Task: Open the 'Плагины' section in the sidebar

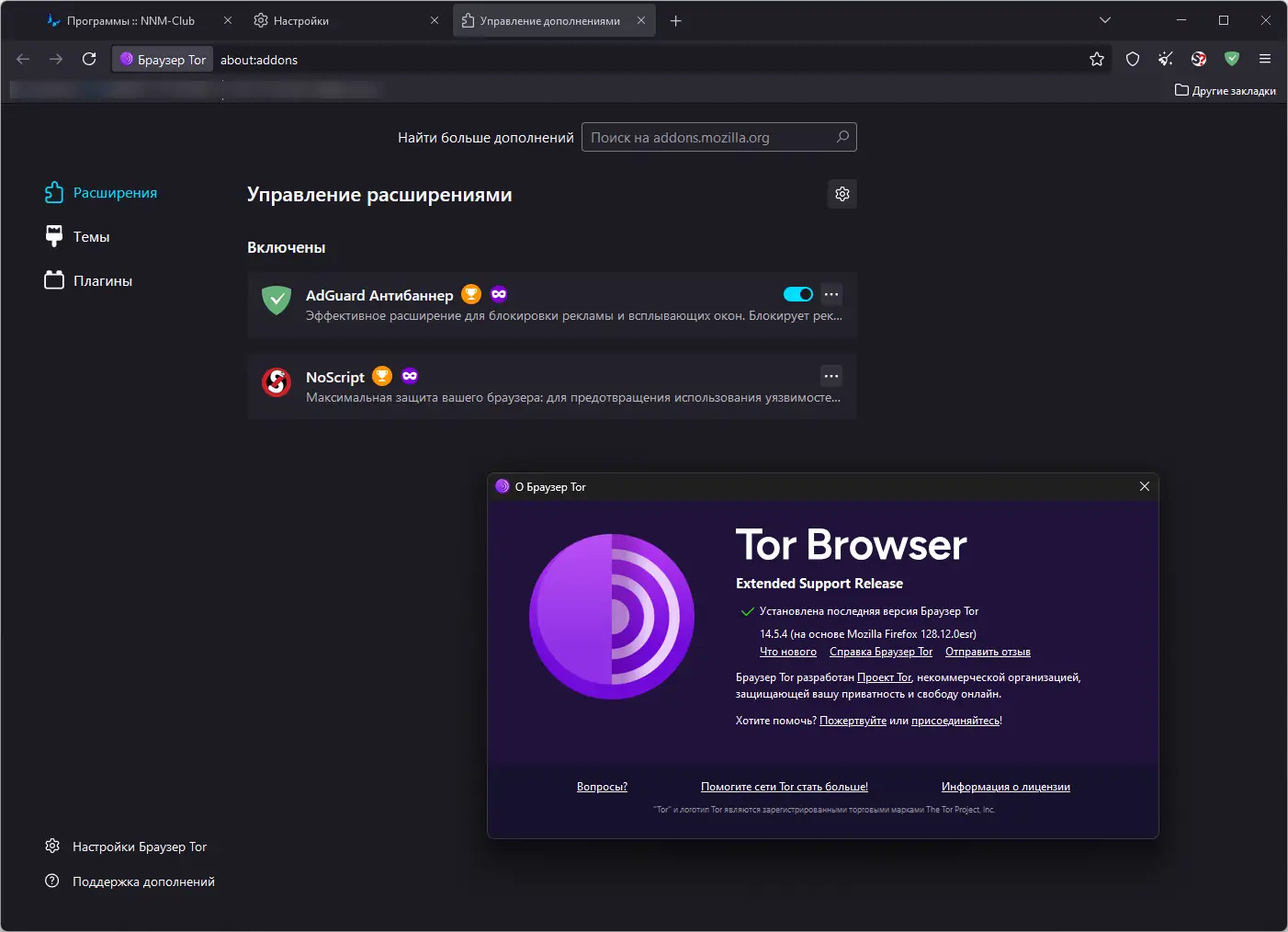Action: [88, 280]
